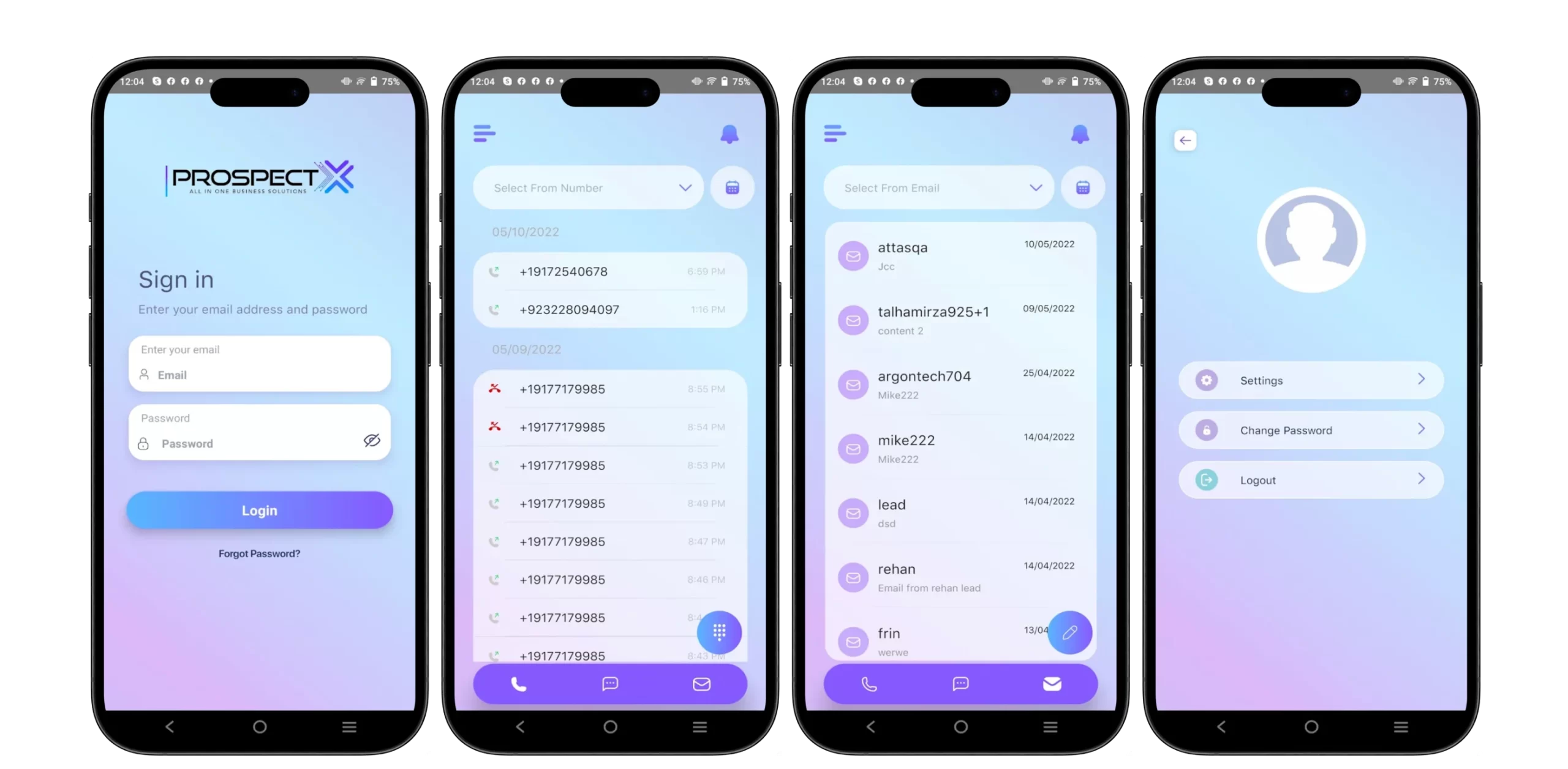Click the Login button

258,510
